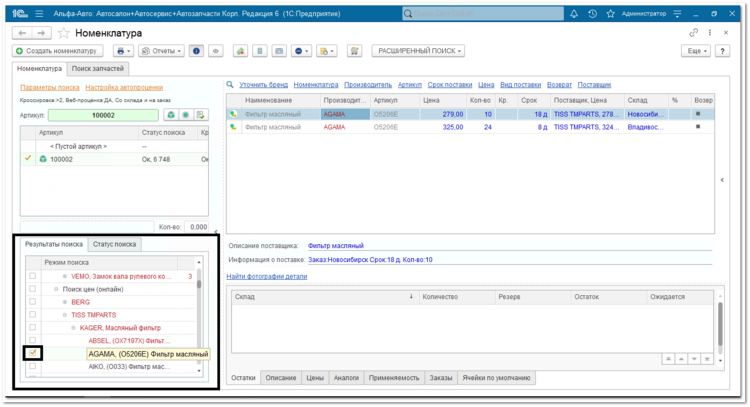Open the Найти фотографии детали link

click(266, 276)
